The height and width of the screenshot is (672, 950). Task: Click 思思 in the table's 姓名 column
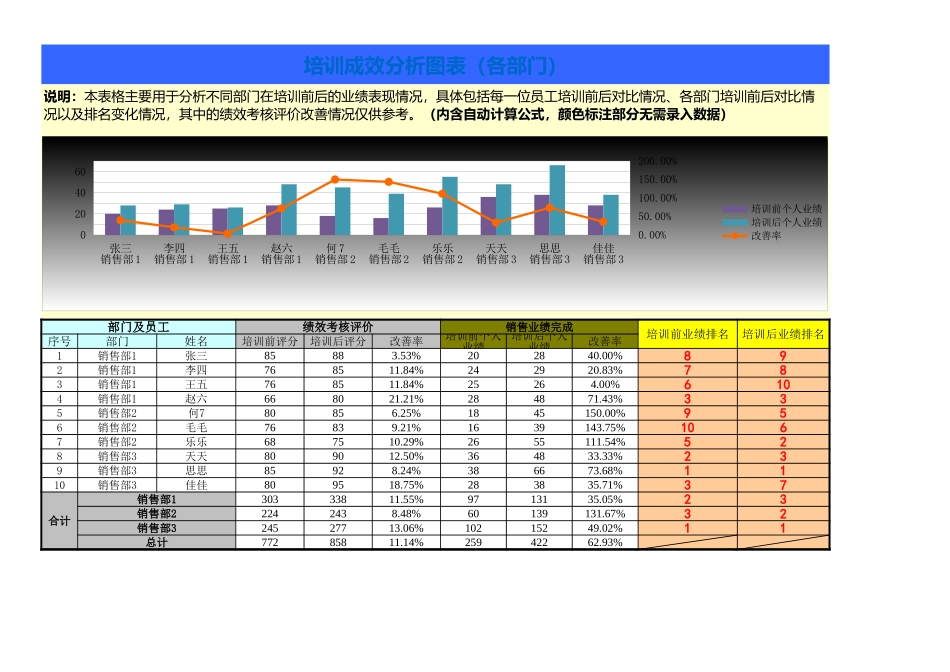196,471
